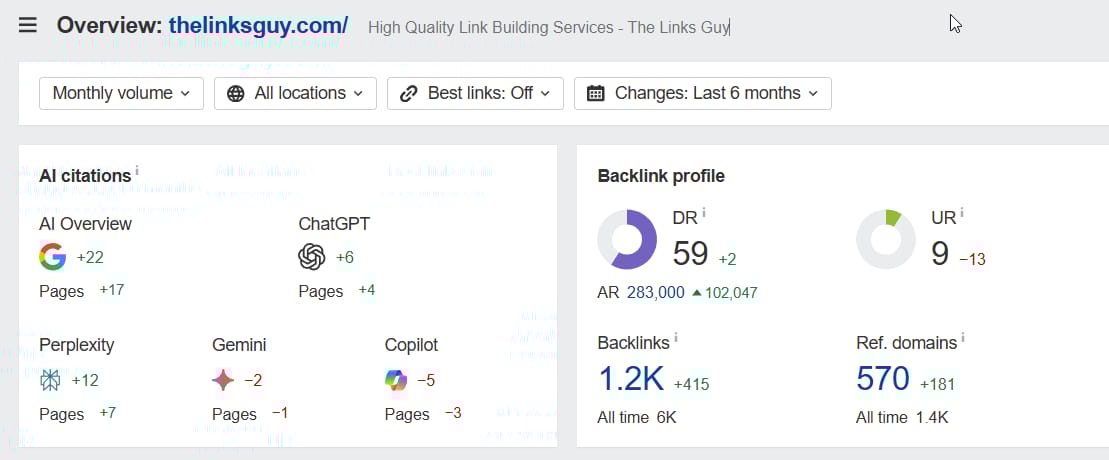This screenshot has width=1109, height=460.
Task: Click the All time 1.4K ref. domains text
Action: tap(902, 418)
